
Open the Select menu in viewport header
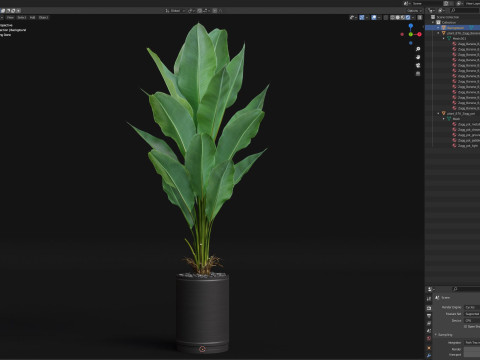tap(22, 17)
